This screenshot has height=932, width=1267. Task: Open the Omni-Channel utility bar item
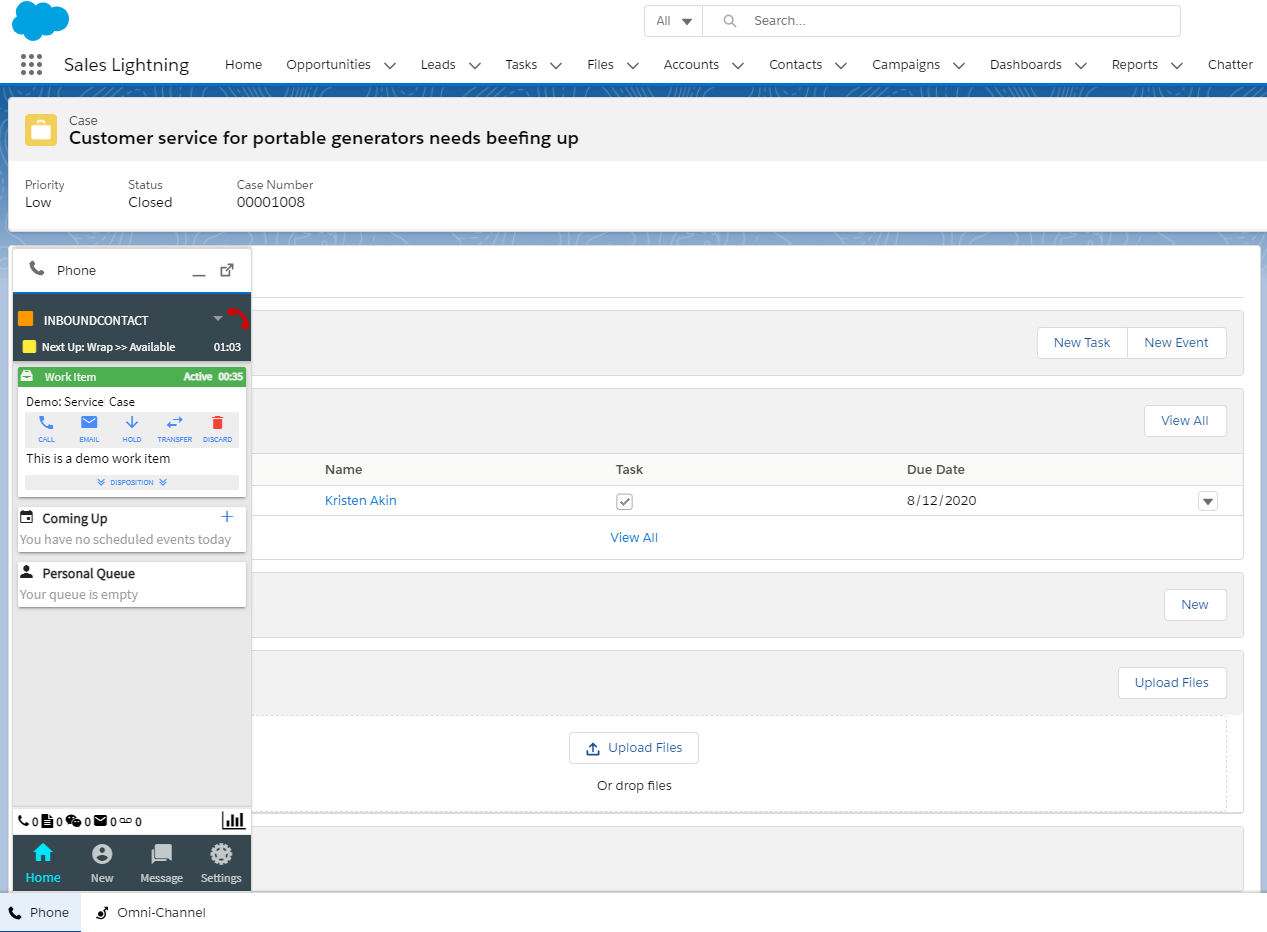pos(150,912)
